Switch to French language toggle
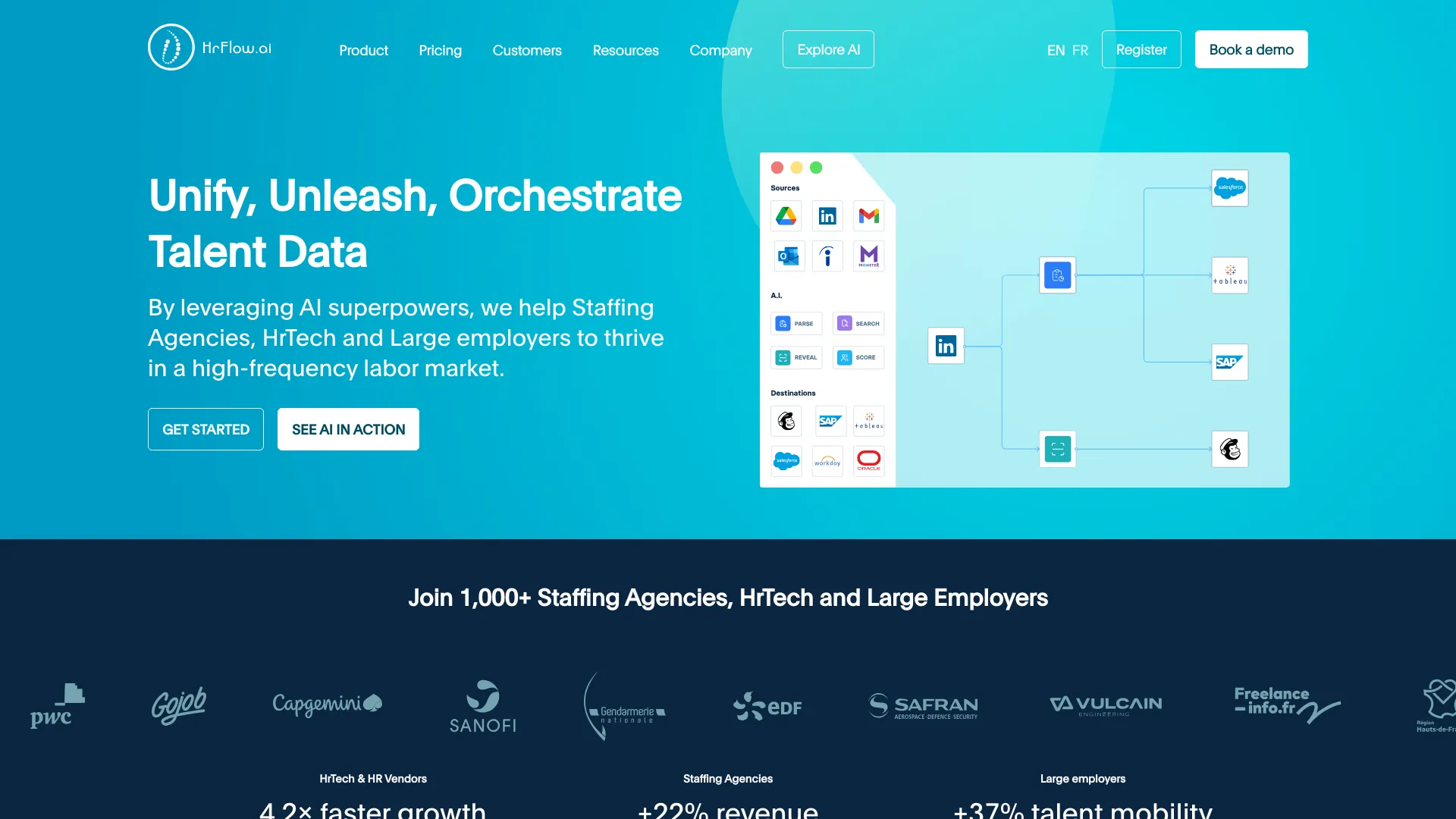 pos(1080,49)
